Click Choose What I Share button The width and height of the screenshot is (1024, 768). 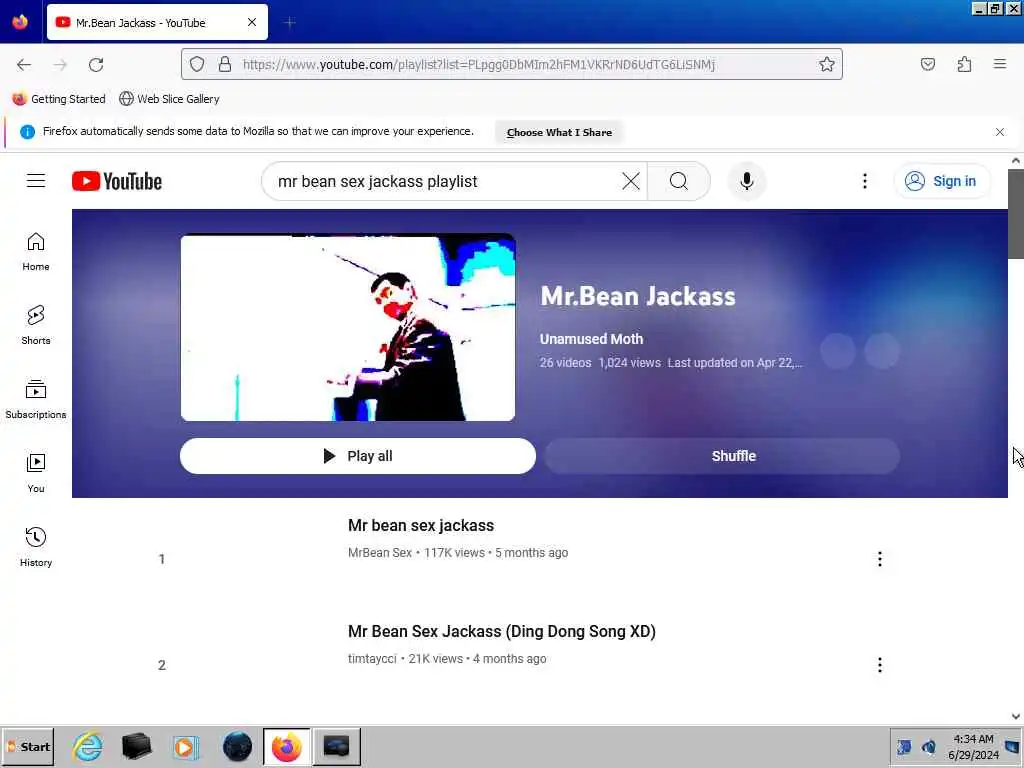point(559,133)
